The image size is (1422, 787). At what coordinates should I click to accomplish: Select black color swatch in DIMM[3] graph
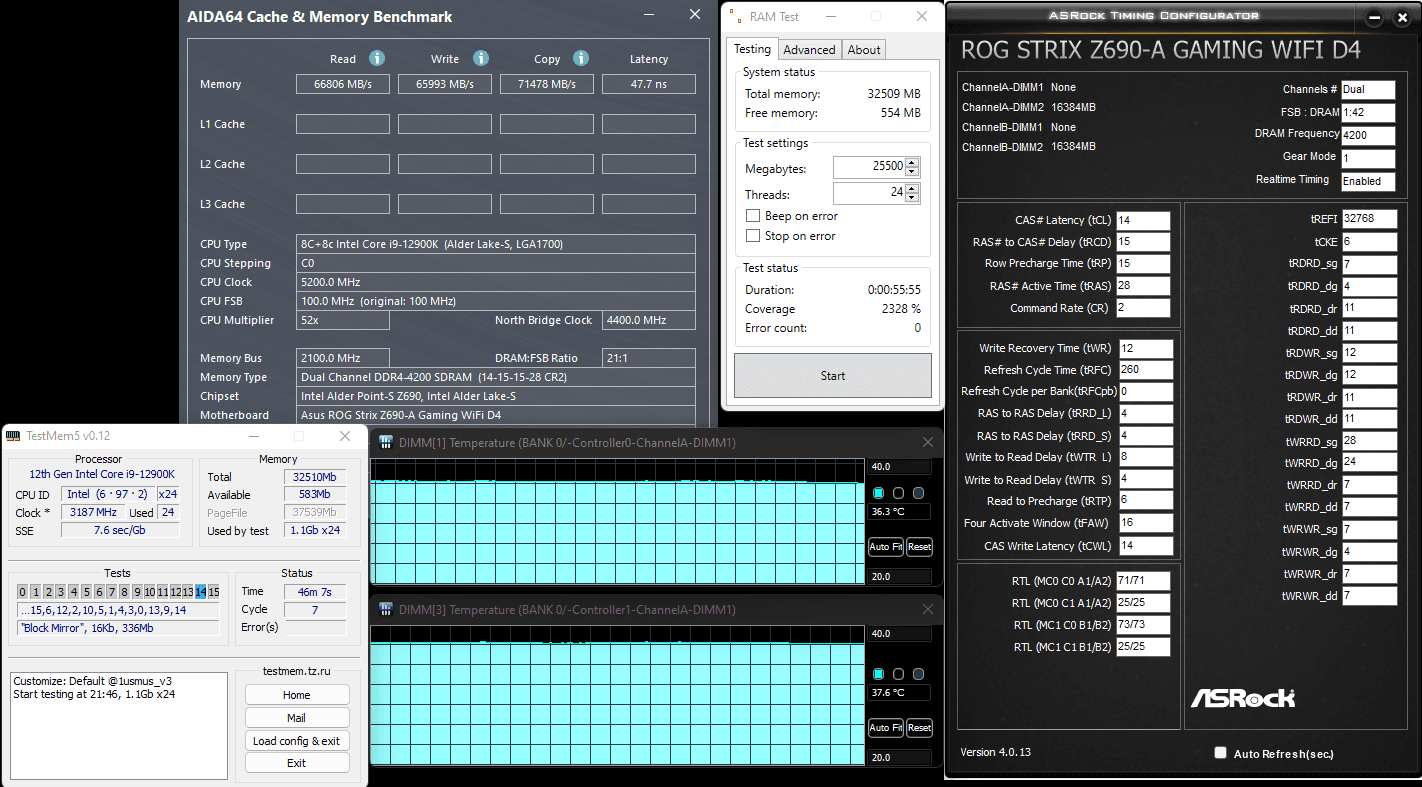coord(898,673)
